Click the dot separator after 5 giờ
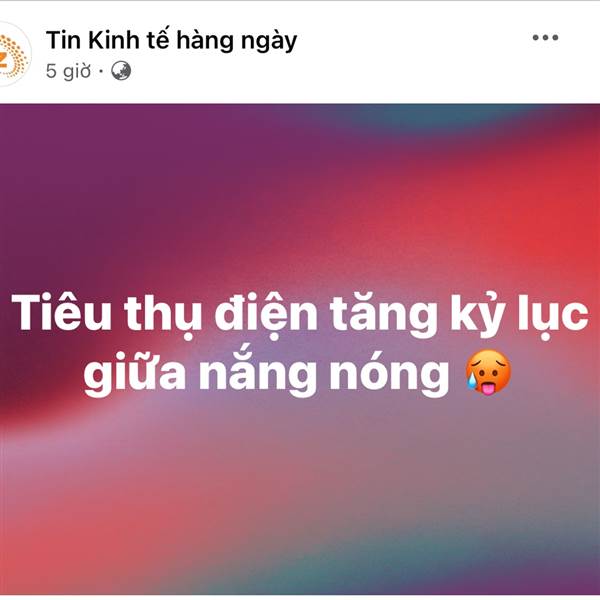This screenshot has width=600, height=600. [101, 71]
